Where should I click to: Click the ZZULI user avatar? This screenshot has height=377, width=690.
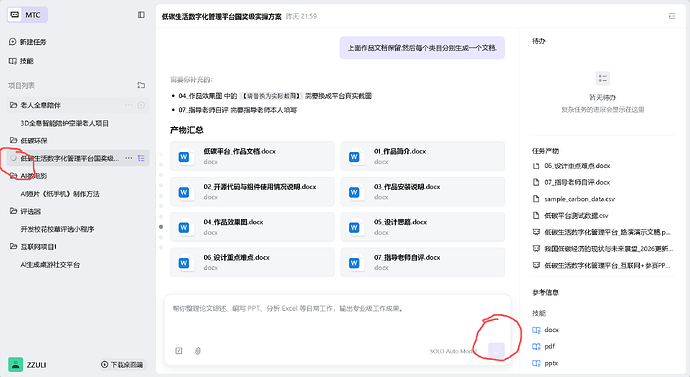pos(15,365)
